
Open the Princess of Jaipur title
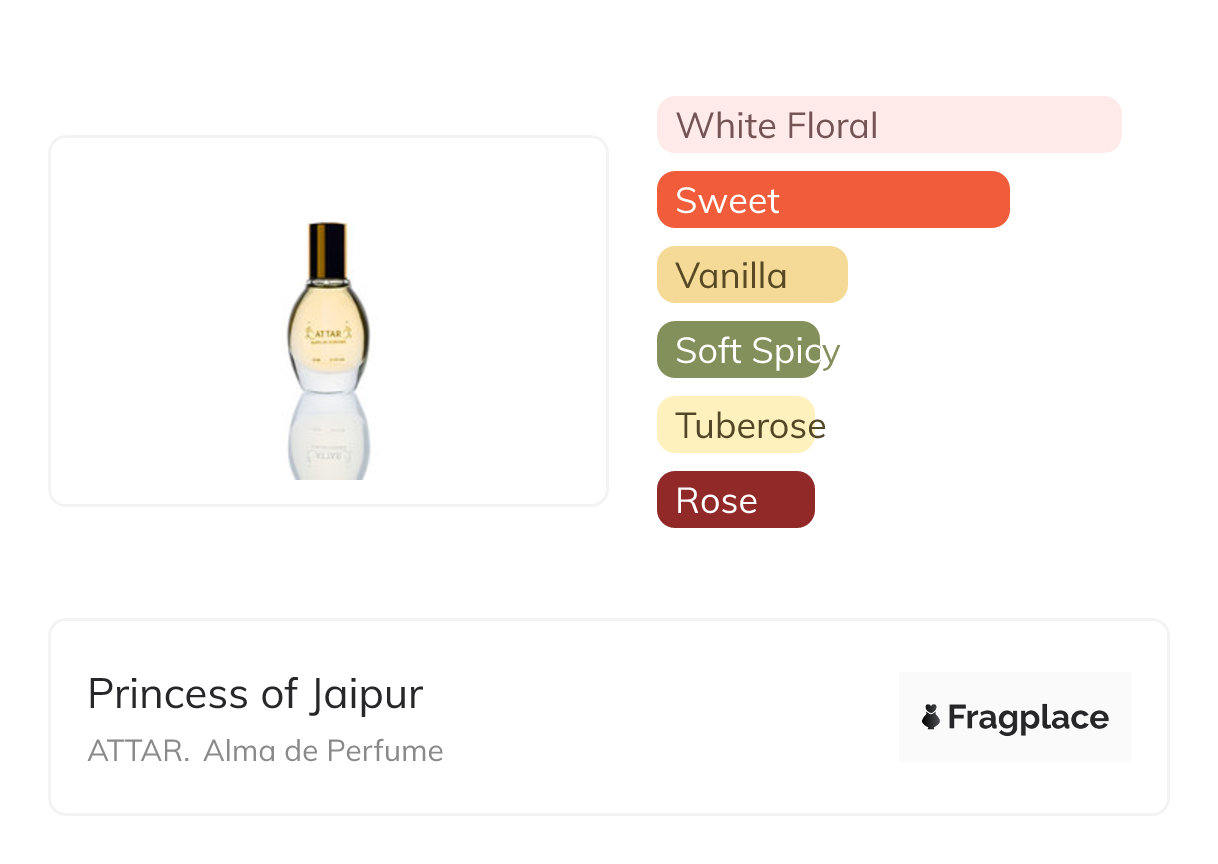click(255, 694)
